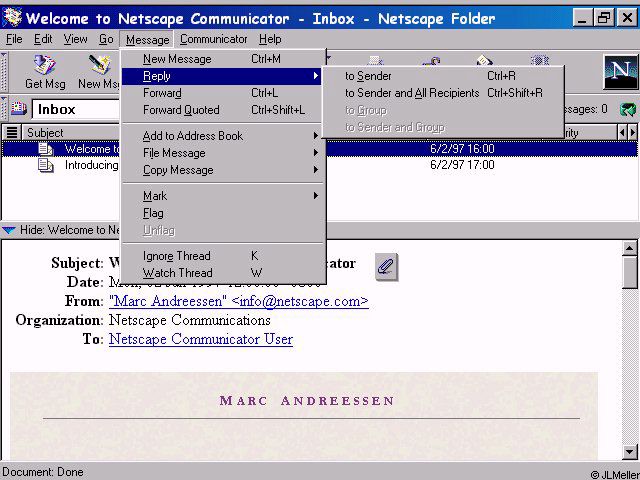640x480 pixels.
Task: Click the New Msg toolbar icon
Action: click(x=99, y=65)
